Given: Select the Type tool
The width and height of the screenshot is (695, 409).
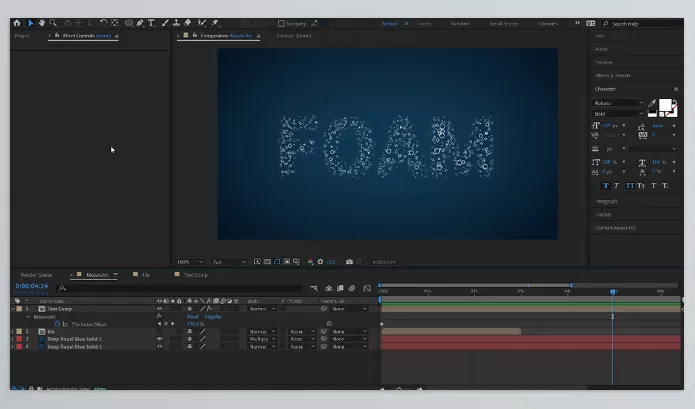Looking at the screenshot, I should [x=151, y=23].
